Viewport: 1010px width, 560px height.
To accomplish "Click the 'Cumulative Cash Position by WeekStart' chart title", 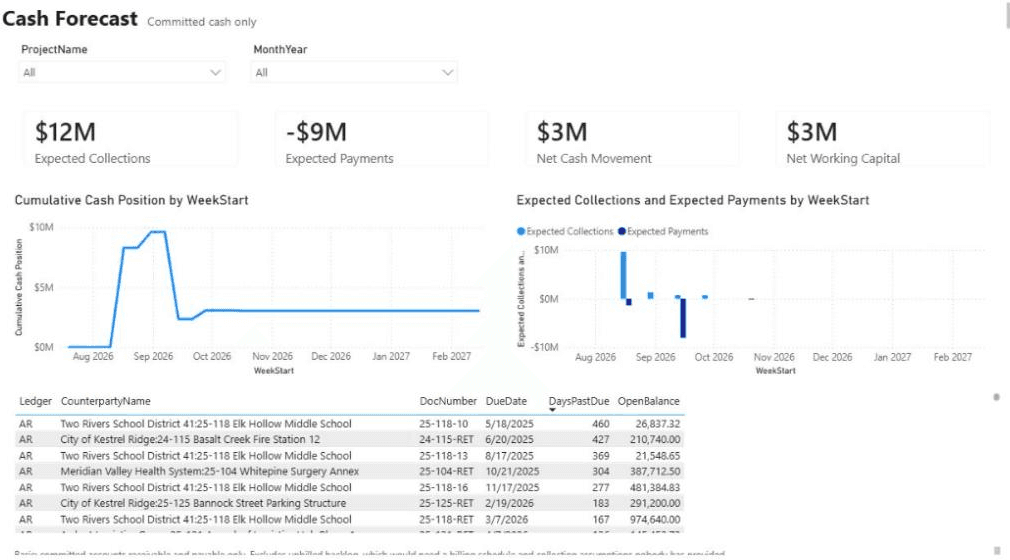I will click(x=131, y=200).
